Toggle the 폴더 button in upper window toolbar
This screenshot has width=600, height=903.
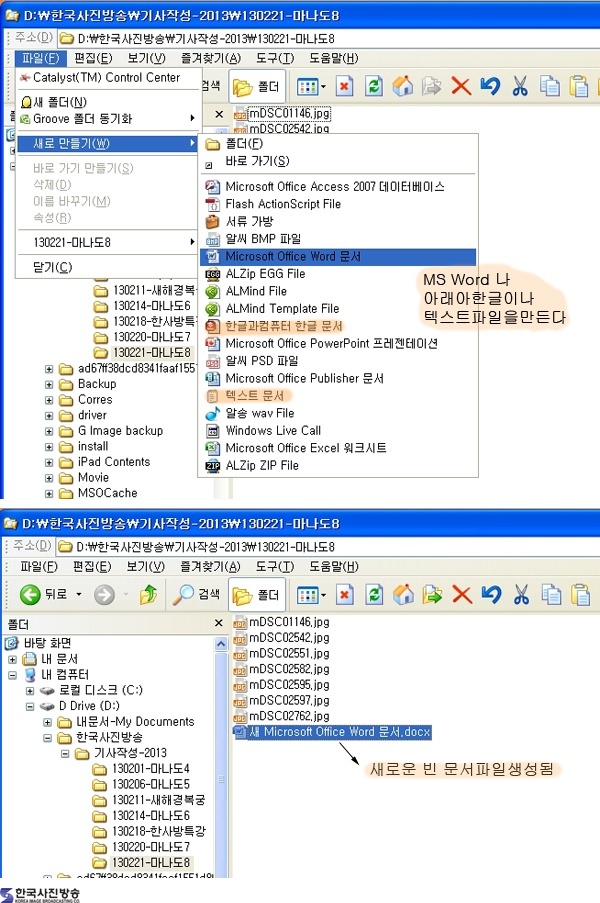pos(257,86)
